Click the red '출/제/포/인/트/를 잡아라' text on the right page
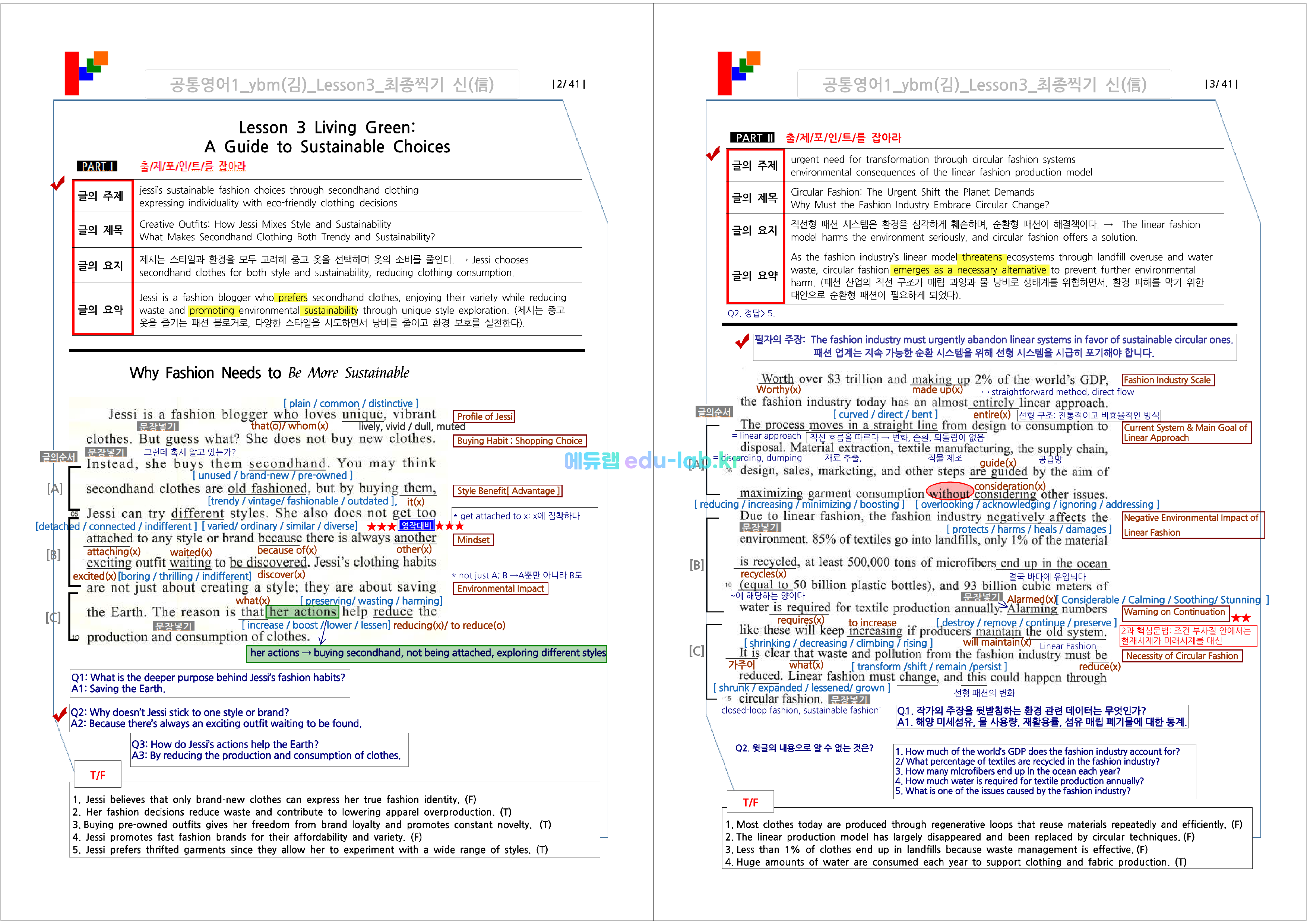 point(843,138)
